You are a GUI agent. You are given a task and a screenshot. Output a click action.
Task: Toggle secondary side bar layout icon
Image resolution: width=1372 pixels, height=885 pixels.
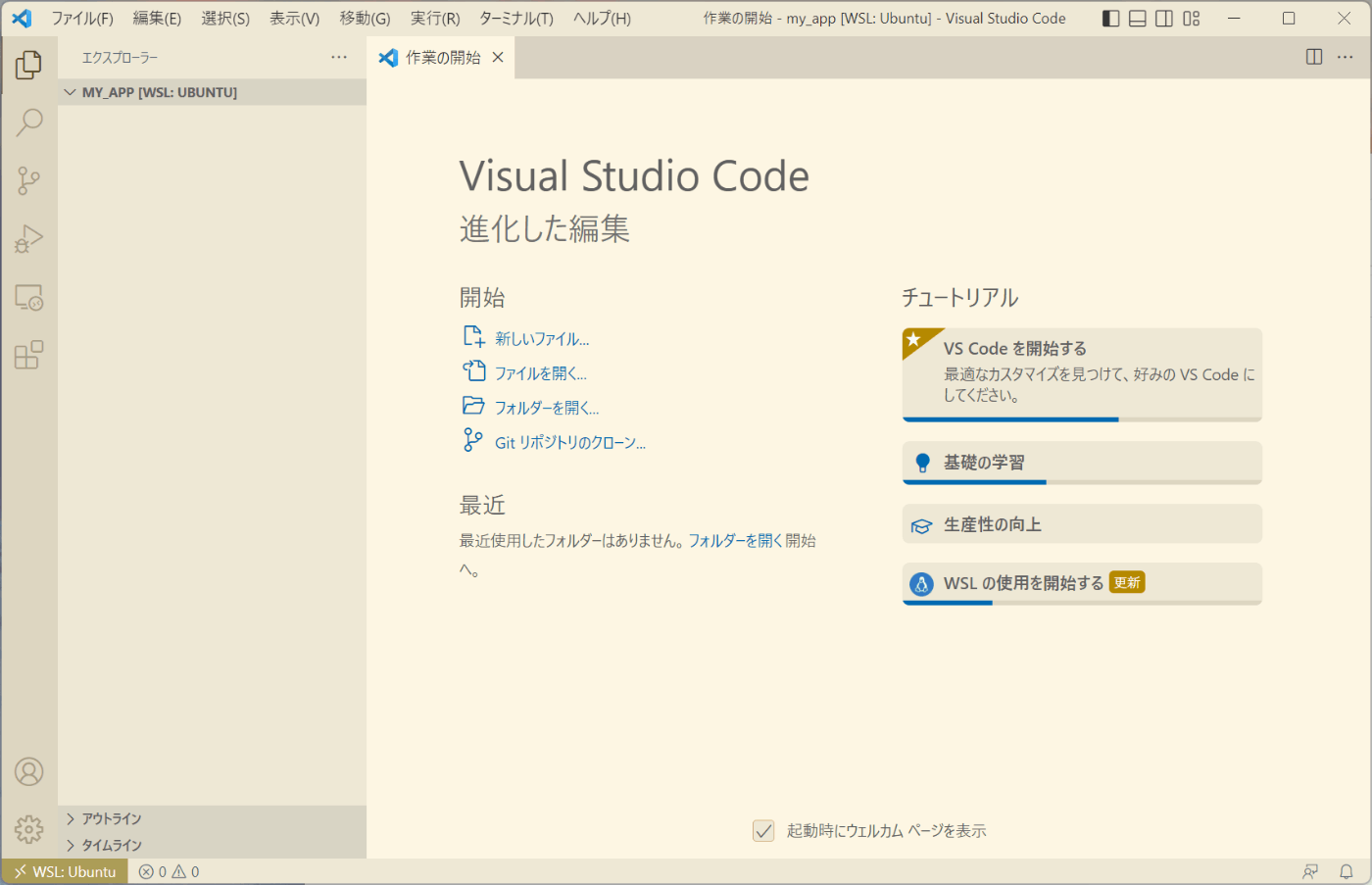[x=1164, y=19]
